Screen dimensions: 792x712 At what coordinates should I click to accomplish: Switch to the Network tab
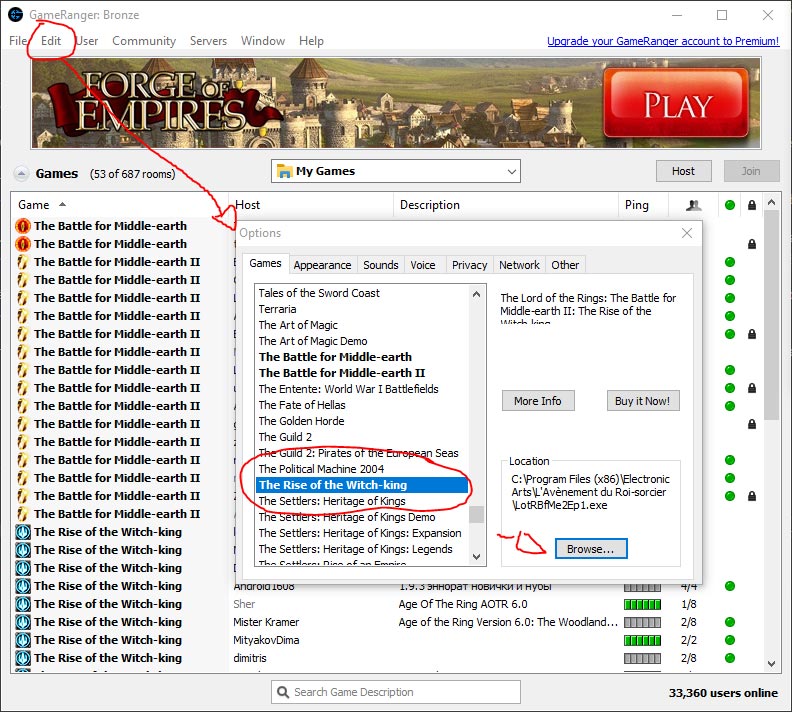[x=519, y=265]
